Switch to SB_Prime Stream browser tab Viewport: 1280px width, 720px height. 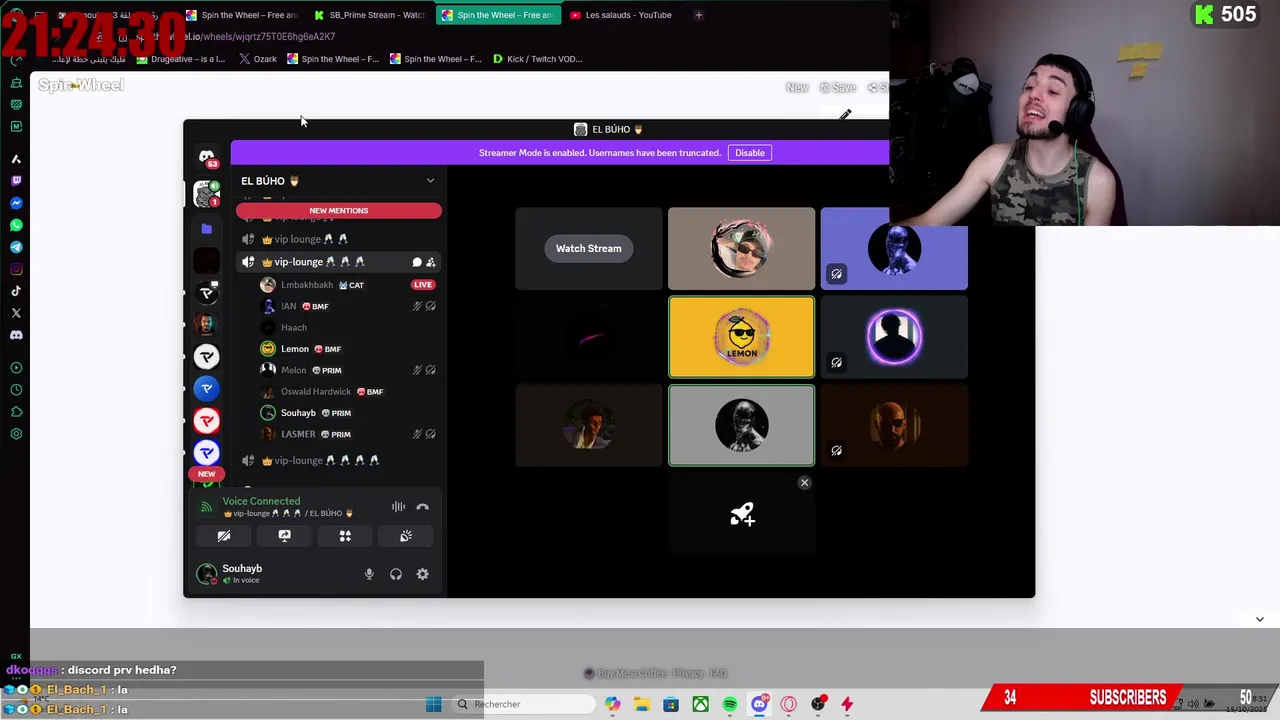(x=370, y=15)
